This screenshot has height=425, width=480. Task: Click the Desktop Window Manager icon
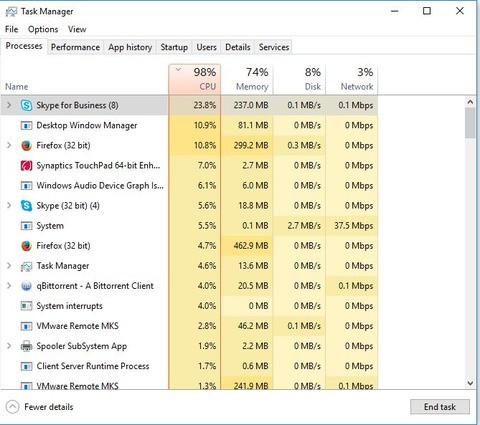click(x=26, y=126)
